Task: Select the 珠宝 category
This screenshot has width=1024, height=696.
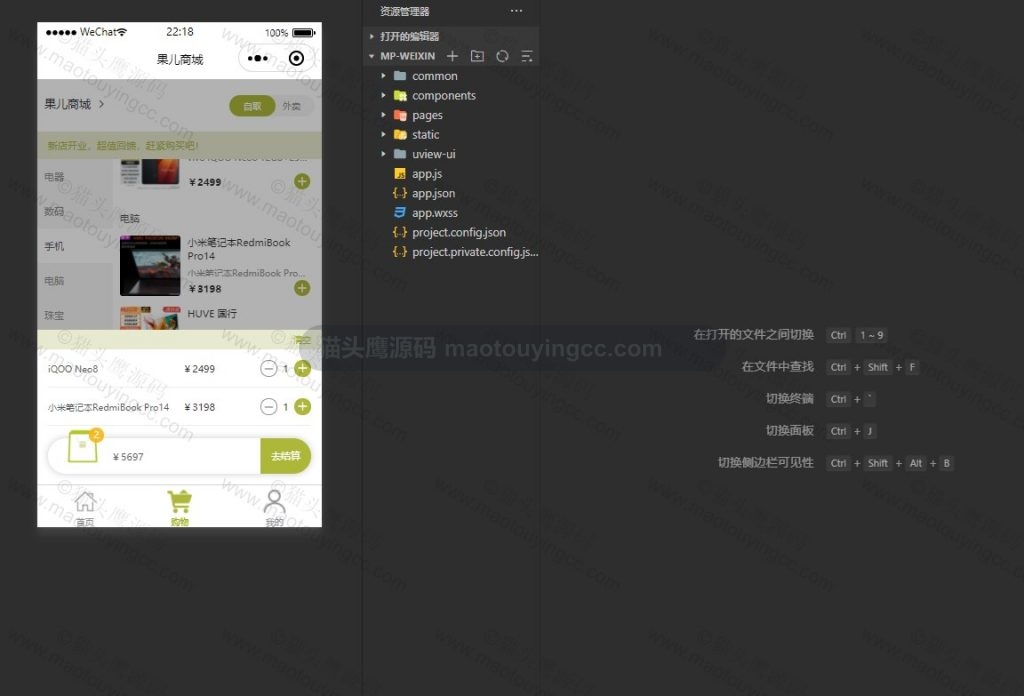Action: (54, 315)
